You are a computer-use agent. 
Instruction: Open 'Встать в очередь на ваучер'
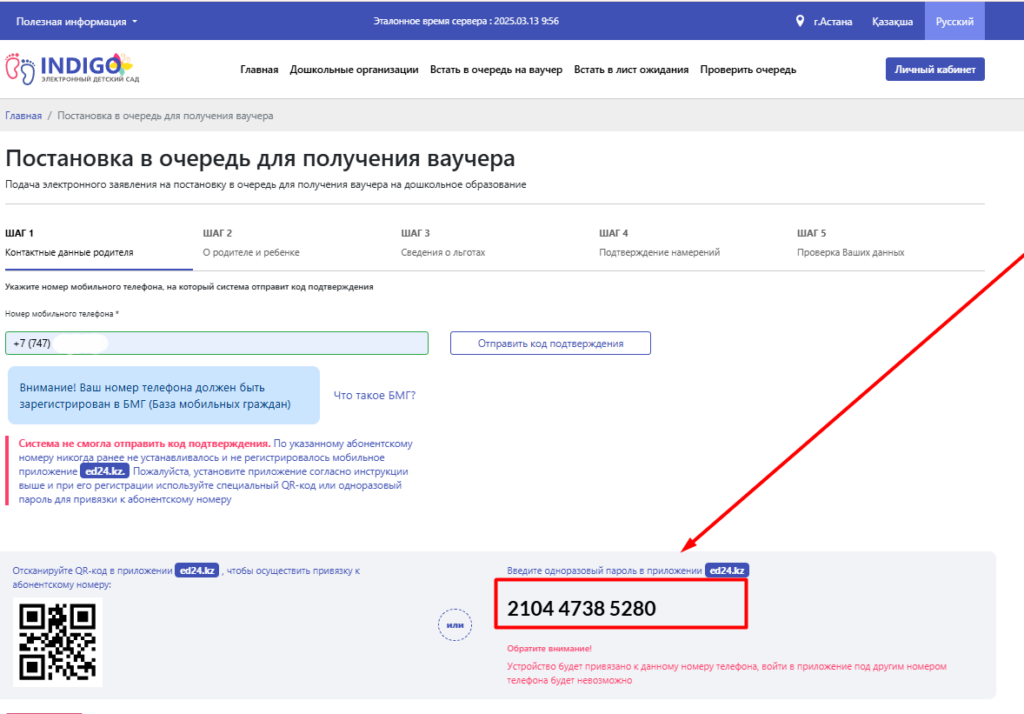click(x=496, y=69)
